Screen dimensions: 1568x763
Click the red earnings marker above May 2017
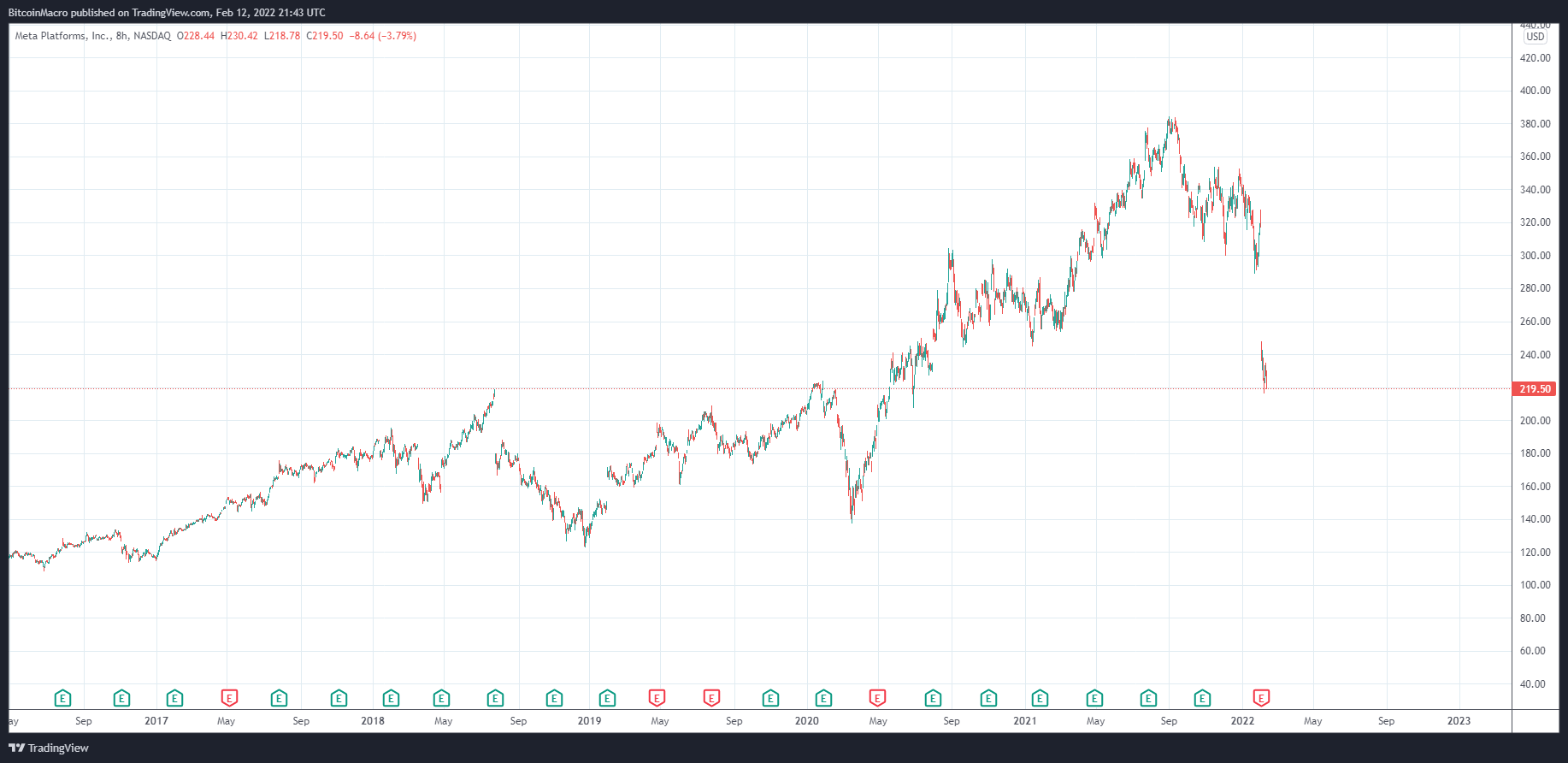(x=228, y=698)
